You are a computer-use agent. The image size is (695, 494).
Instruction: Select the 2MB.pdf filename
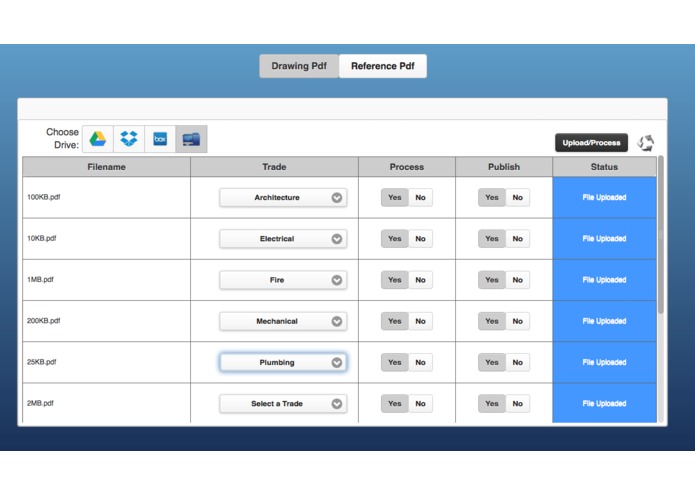click(40, 403)
